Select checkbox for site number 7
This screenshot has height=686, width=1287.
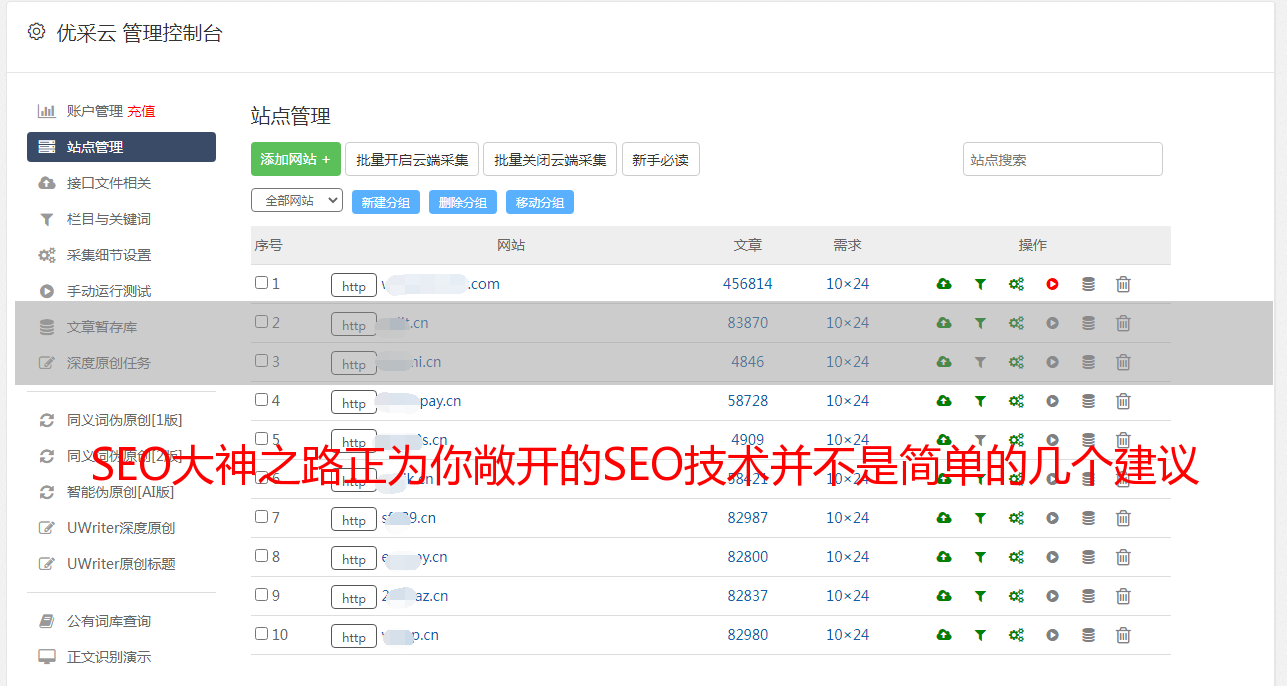(x=261, y=517)
